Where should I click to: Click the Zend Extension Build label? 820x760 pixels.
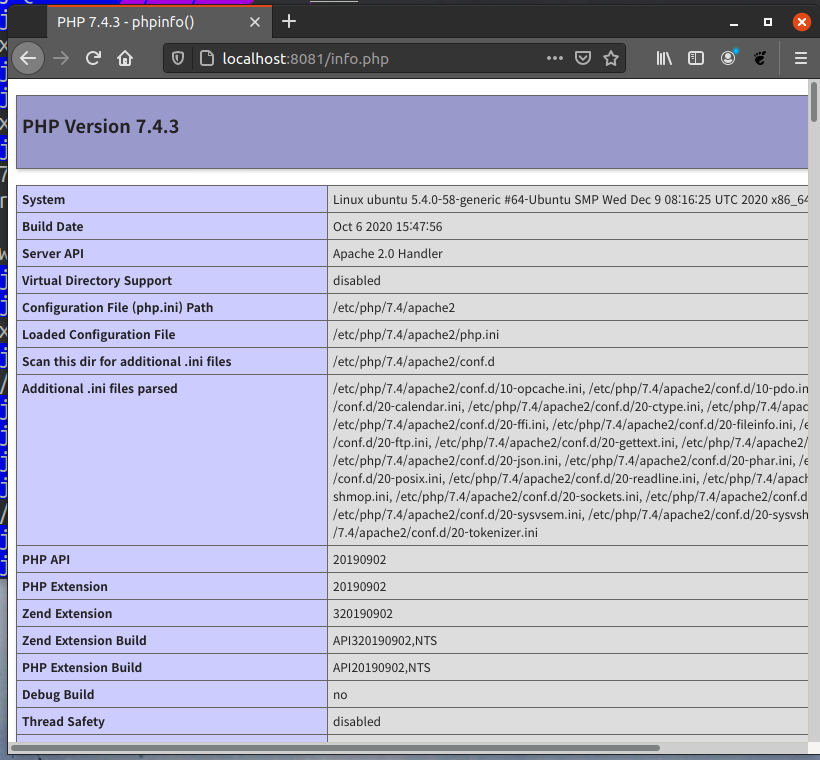coord(84,641)
